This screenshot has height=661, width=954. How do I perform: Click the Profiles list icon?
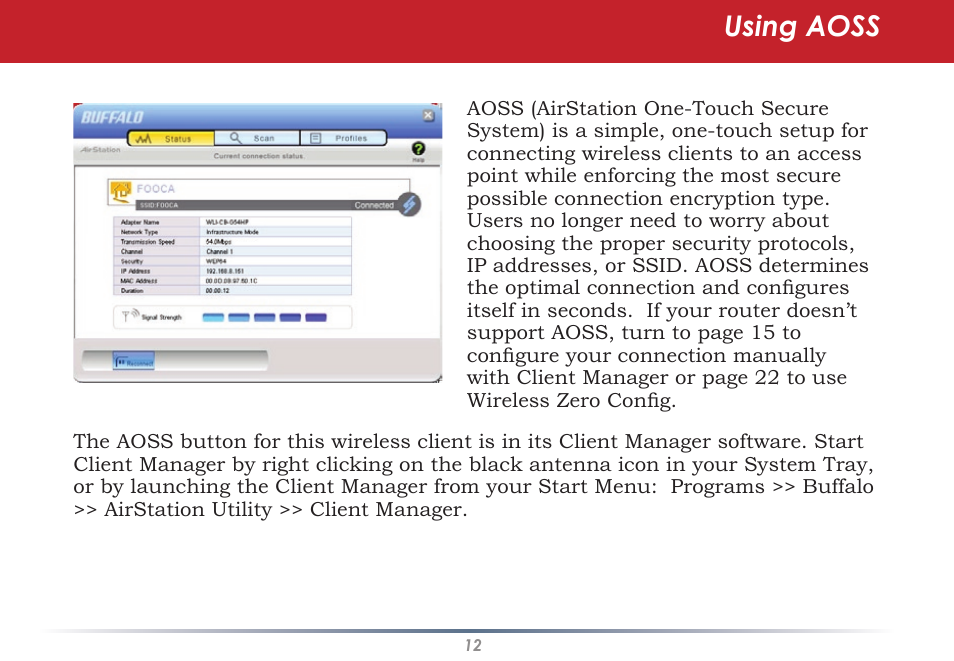pos(316,138)
